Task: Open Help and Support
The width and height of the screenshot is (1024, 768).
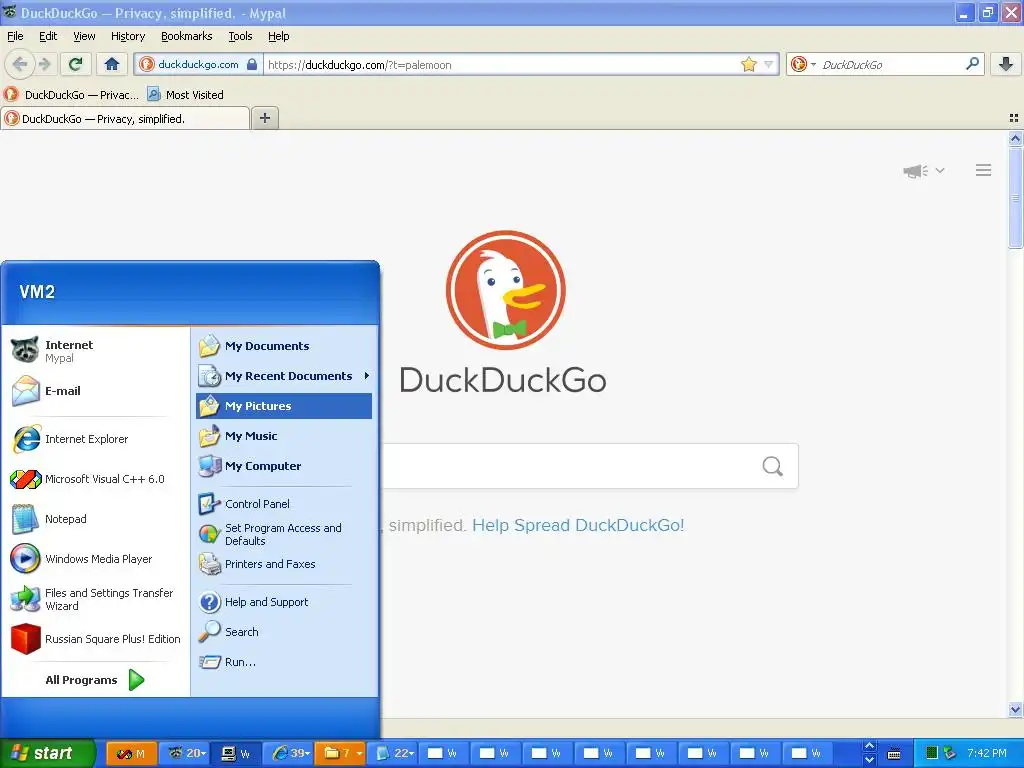Action: click(283, 602)
